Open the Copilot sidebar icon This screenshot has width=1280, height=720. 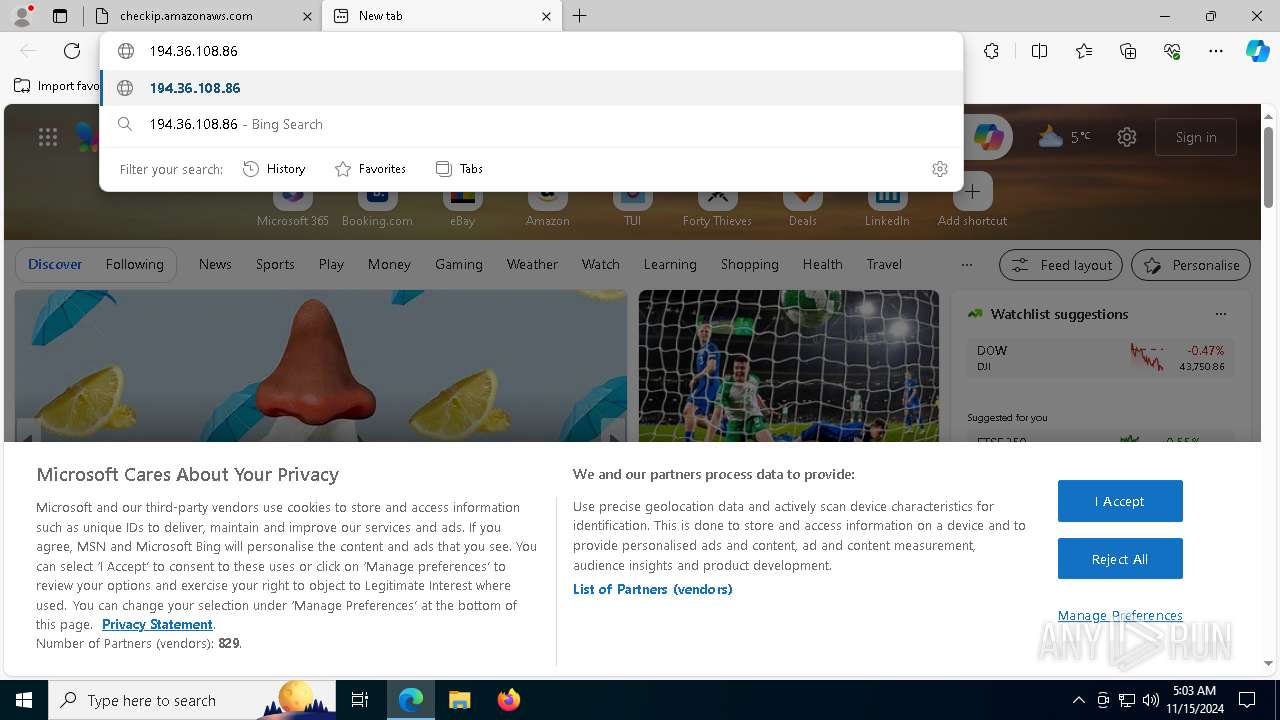1257,51
